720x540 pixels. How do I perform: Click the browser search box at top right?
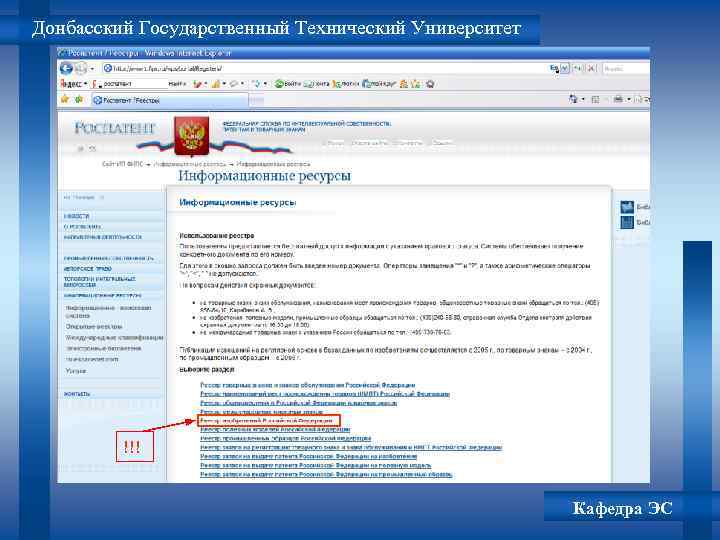pyautogui.click(x=625, y=68)
